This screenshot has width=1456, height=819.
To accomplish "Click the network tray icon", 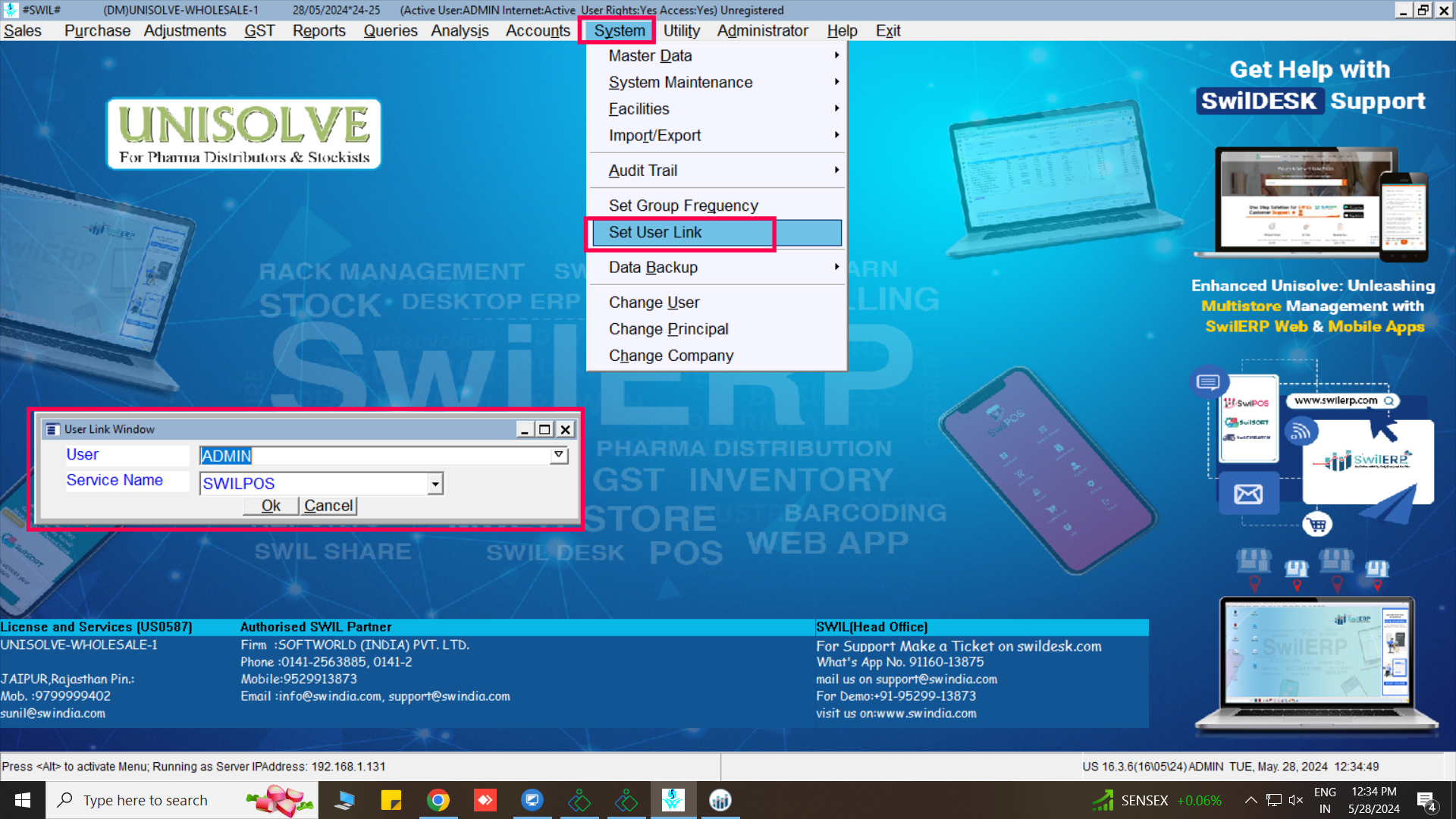I will click(x=1274, y=800).
